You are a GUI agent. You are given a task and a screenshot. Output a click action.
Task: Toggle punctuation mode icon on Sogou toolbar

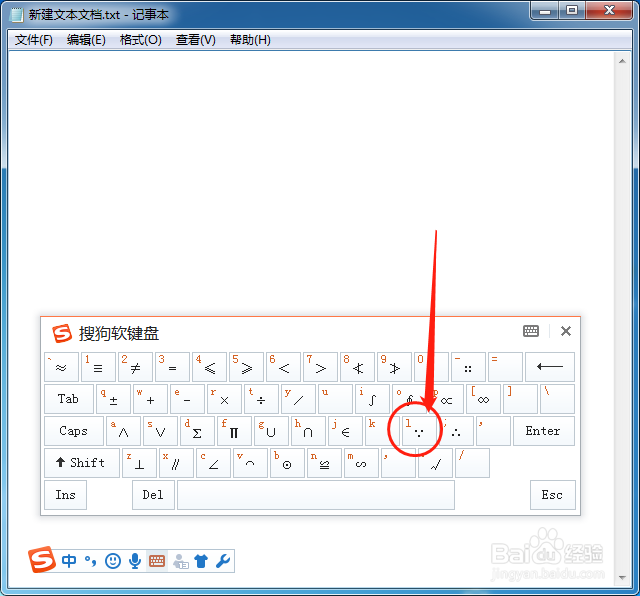coord(91,561)
